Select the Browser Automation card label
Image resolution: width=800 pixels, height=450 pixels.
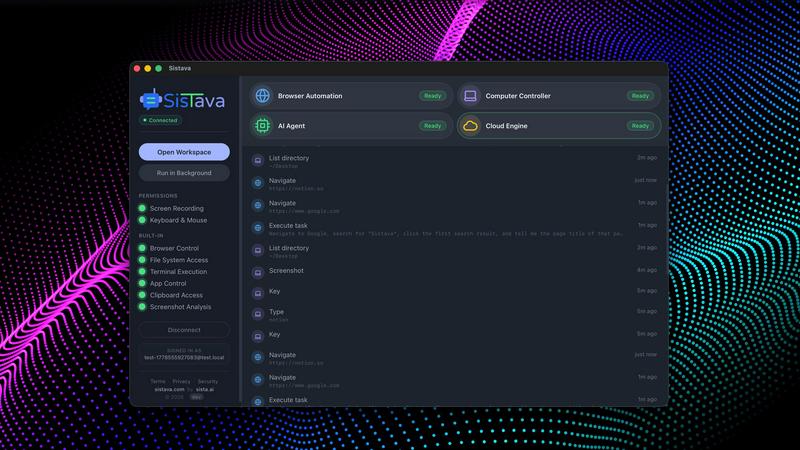click(310, 96)
